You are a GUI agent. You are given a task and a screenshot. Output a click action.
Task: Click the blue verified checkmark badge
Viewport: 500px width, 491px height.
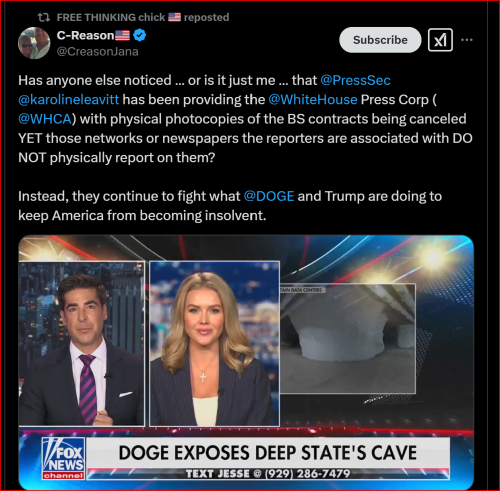139,35
